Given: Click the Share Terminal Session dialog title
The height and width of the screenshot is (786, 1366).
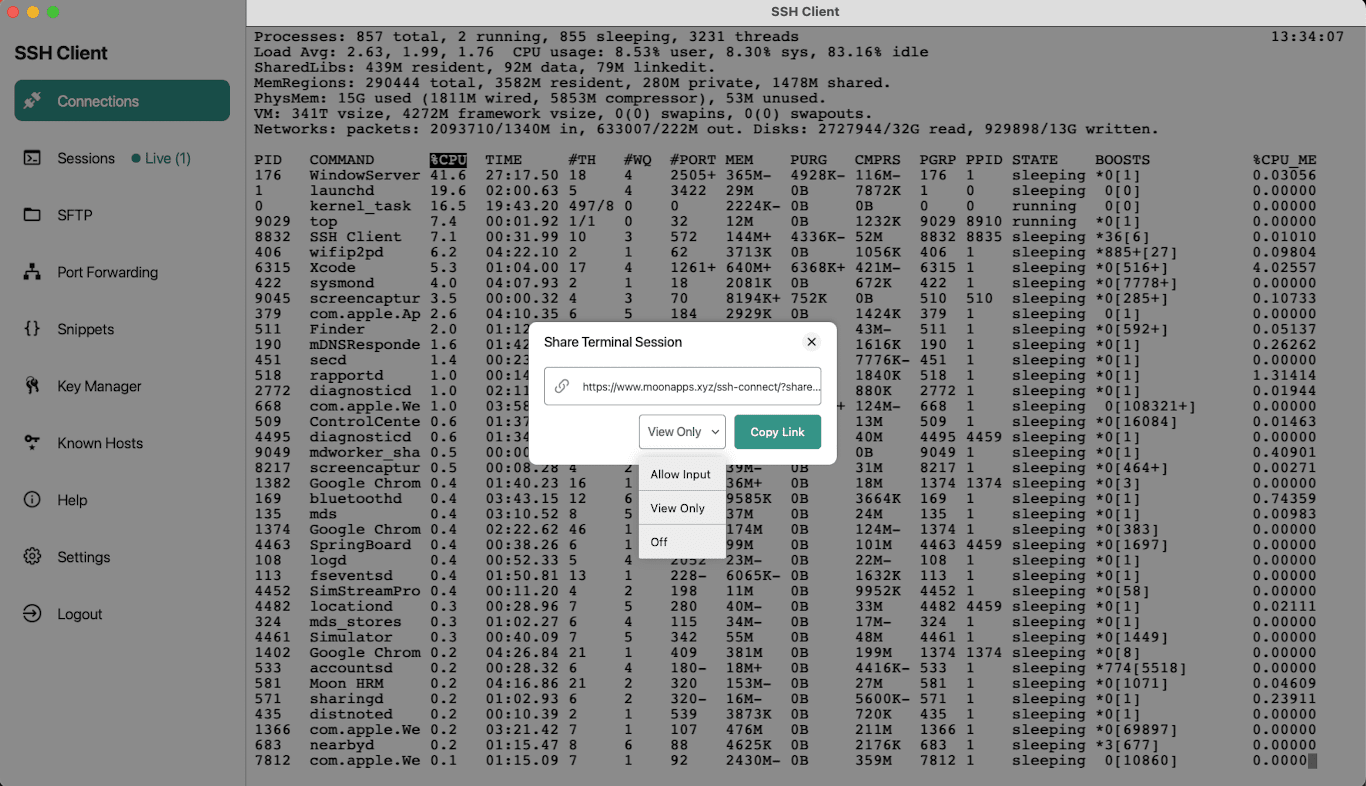Looking at the screenshot, I should (x=613, y=342).
